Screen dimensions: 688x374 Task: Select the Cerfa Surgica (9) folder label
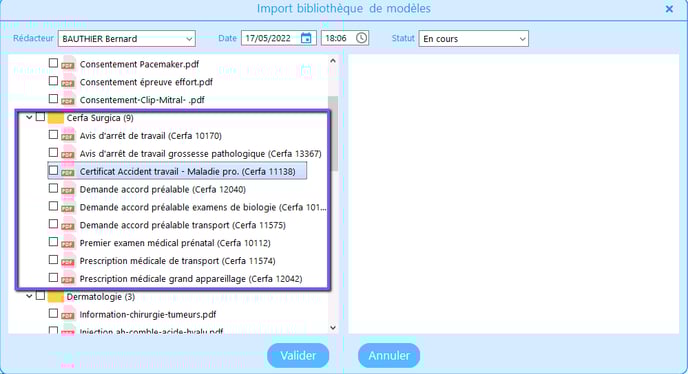point(100,118)
